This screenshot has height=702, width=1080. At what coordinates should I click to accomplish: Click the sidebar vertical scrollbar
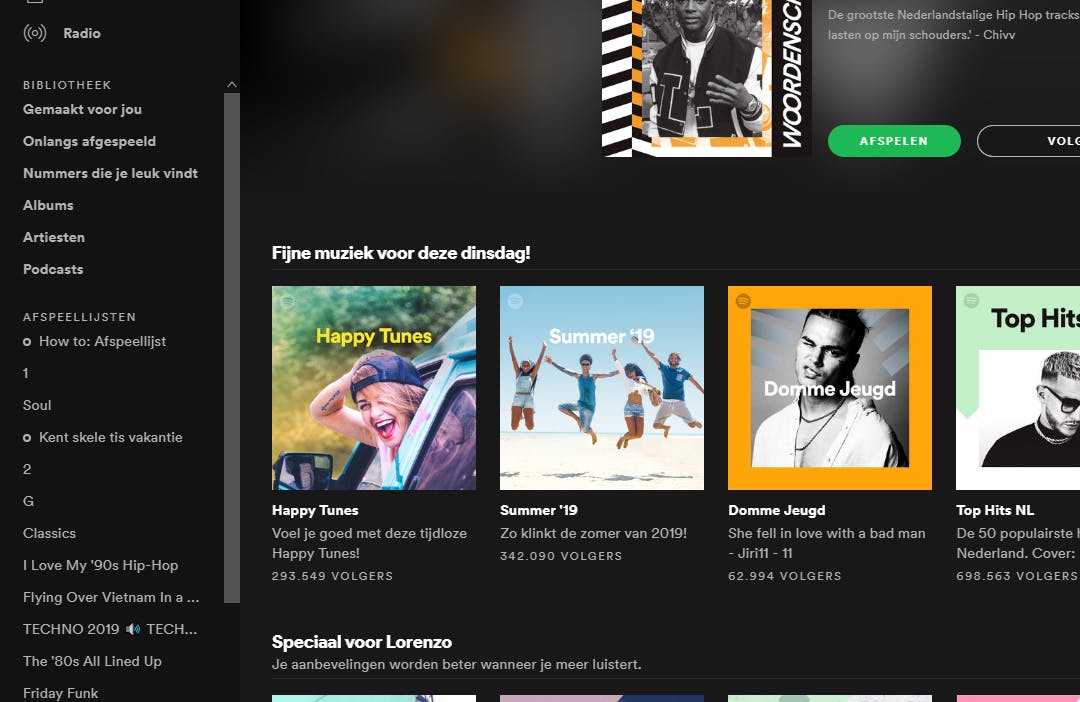pyautogui.click(x=231, y=348)
